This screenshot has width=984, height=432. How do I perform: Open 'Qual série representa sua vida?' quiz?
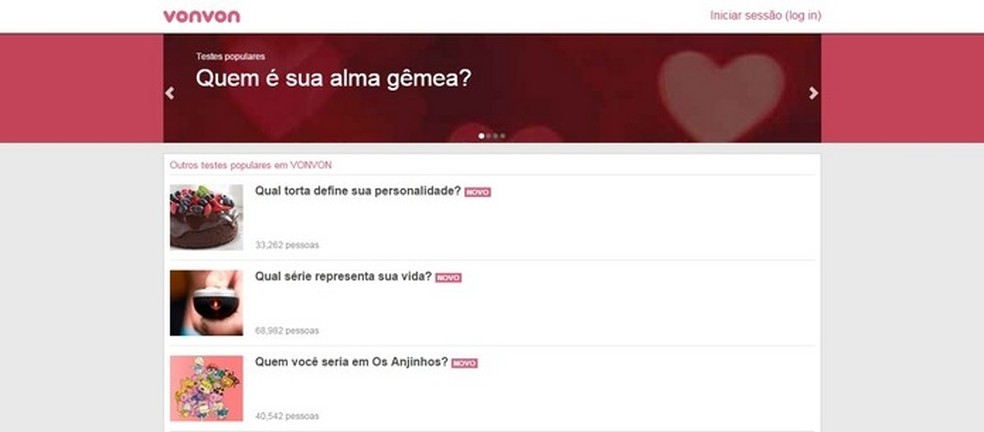click(343, 276)
